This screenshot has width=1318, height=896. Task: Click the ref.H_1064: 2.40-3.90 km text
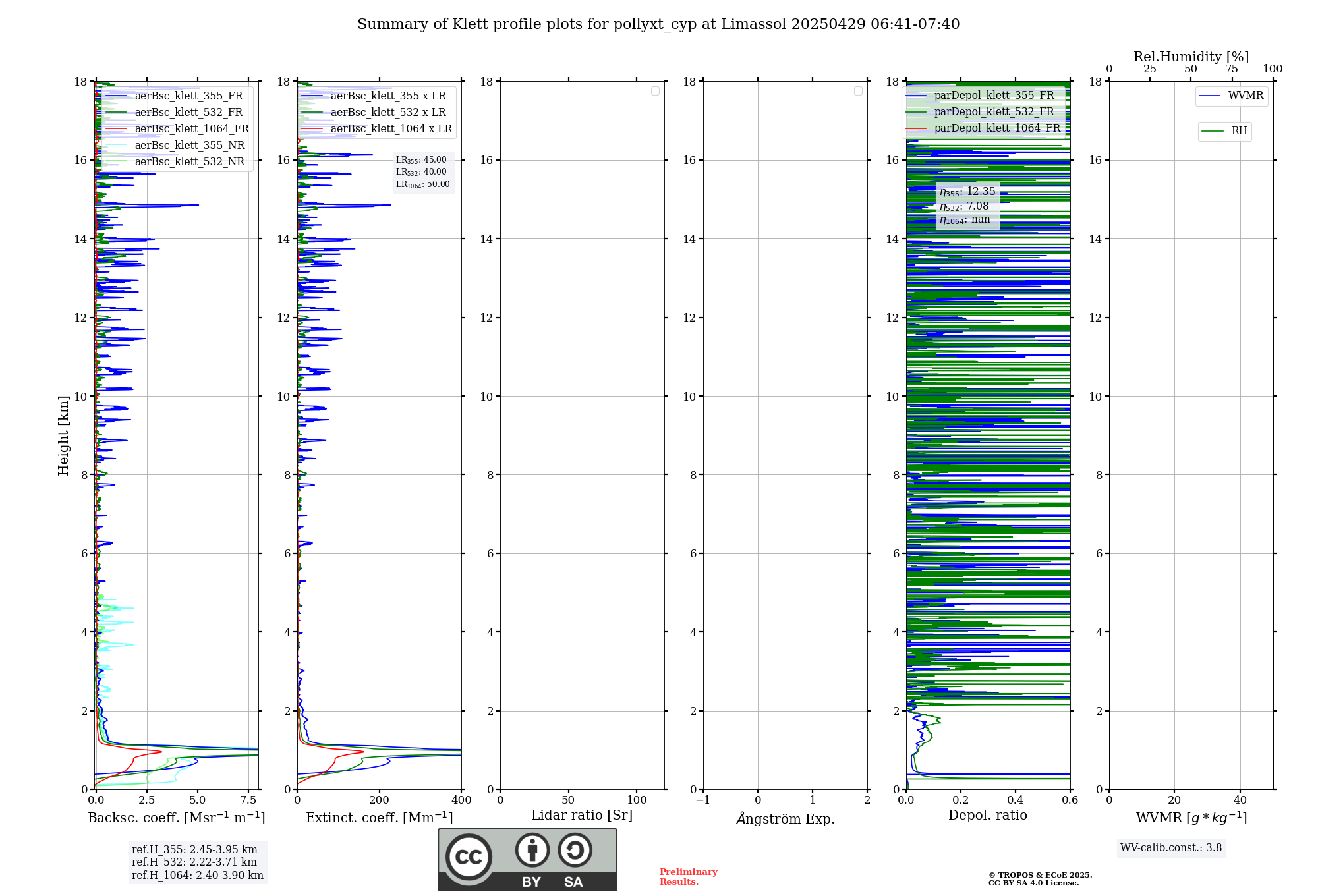point(198,876)
